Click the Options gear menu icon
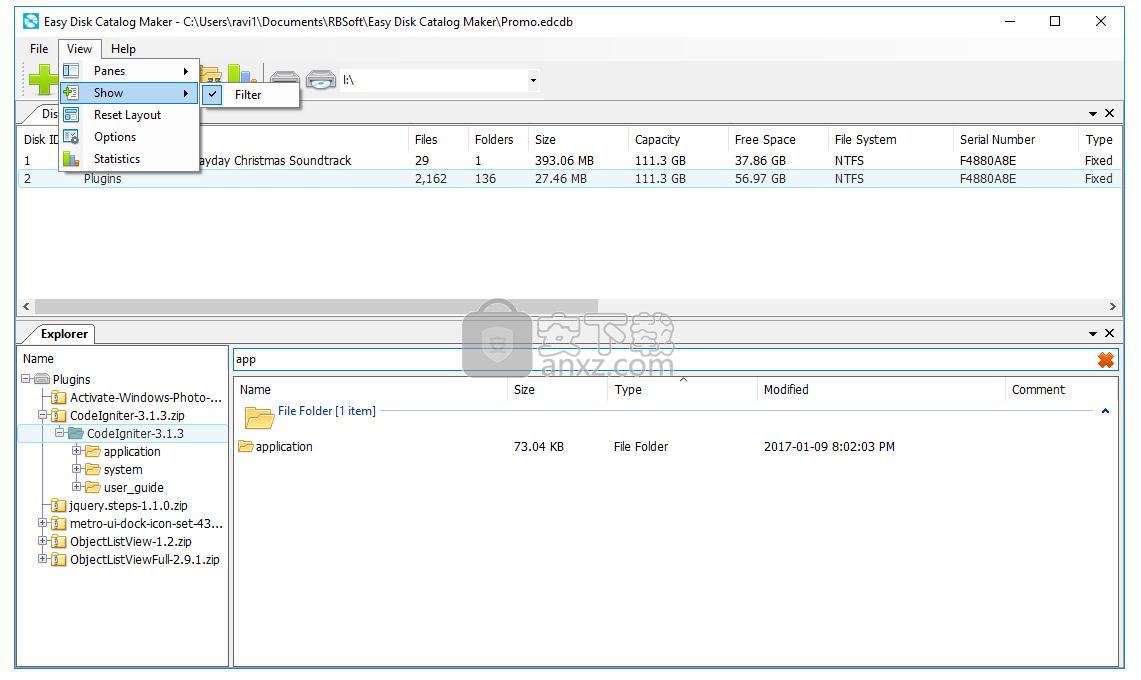Image resolution: width=1141 pixels, height=680 pixels. [x=71, y=136]
